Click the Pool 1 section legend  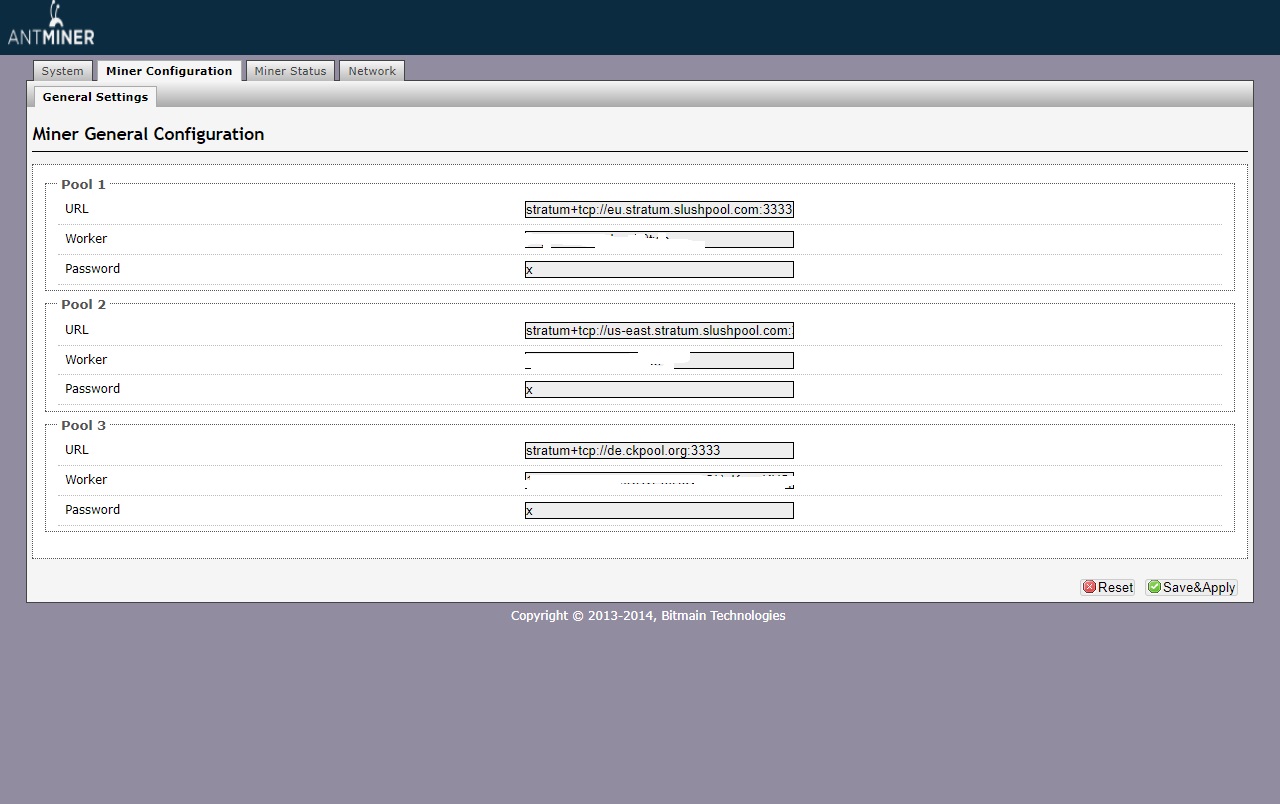point(83,184)
